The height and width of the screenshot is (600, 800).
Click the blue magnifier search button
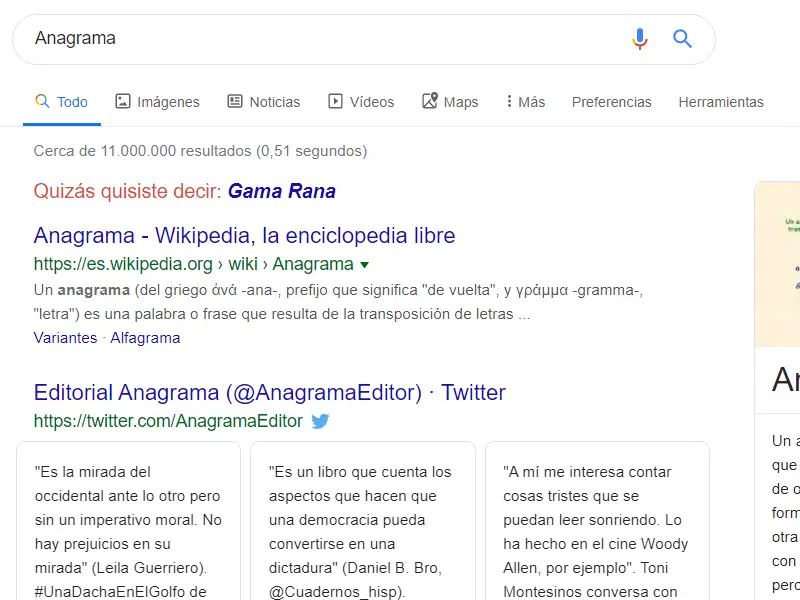pos(682,39)
